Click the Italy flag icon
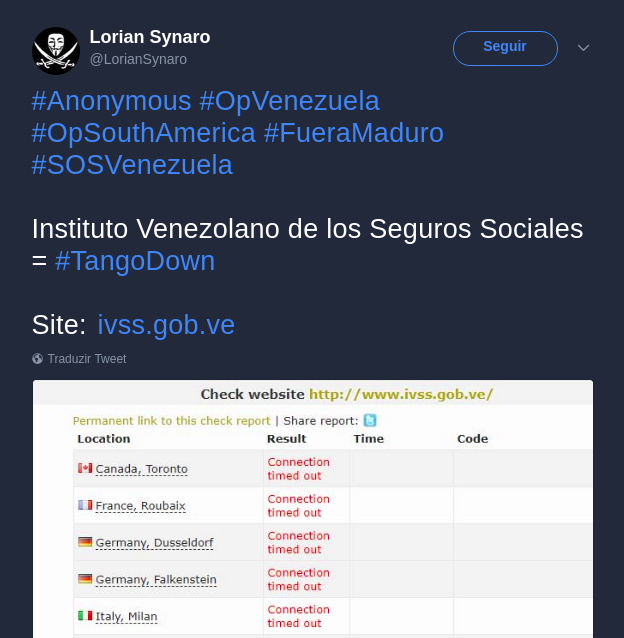This screenshot has height=638, width=624. 85,616
